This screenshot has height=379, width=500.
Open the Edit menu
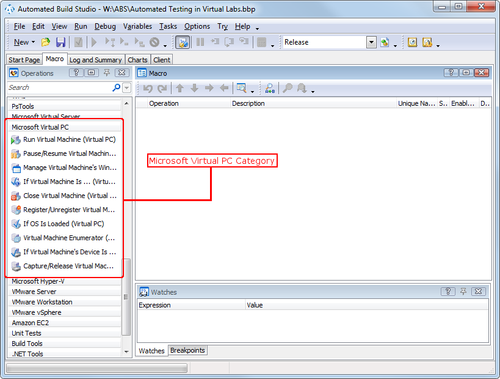pos(38,26)
